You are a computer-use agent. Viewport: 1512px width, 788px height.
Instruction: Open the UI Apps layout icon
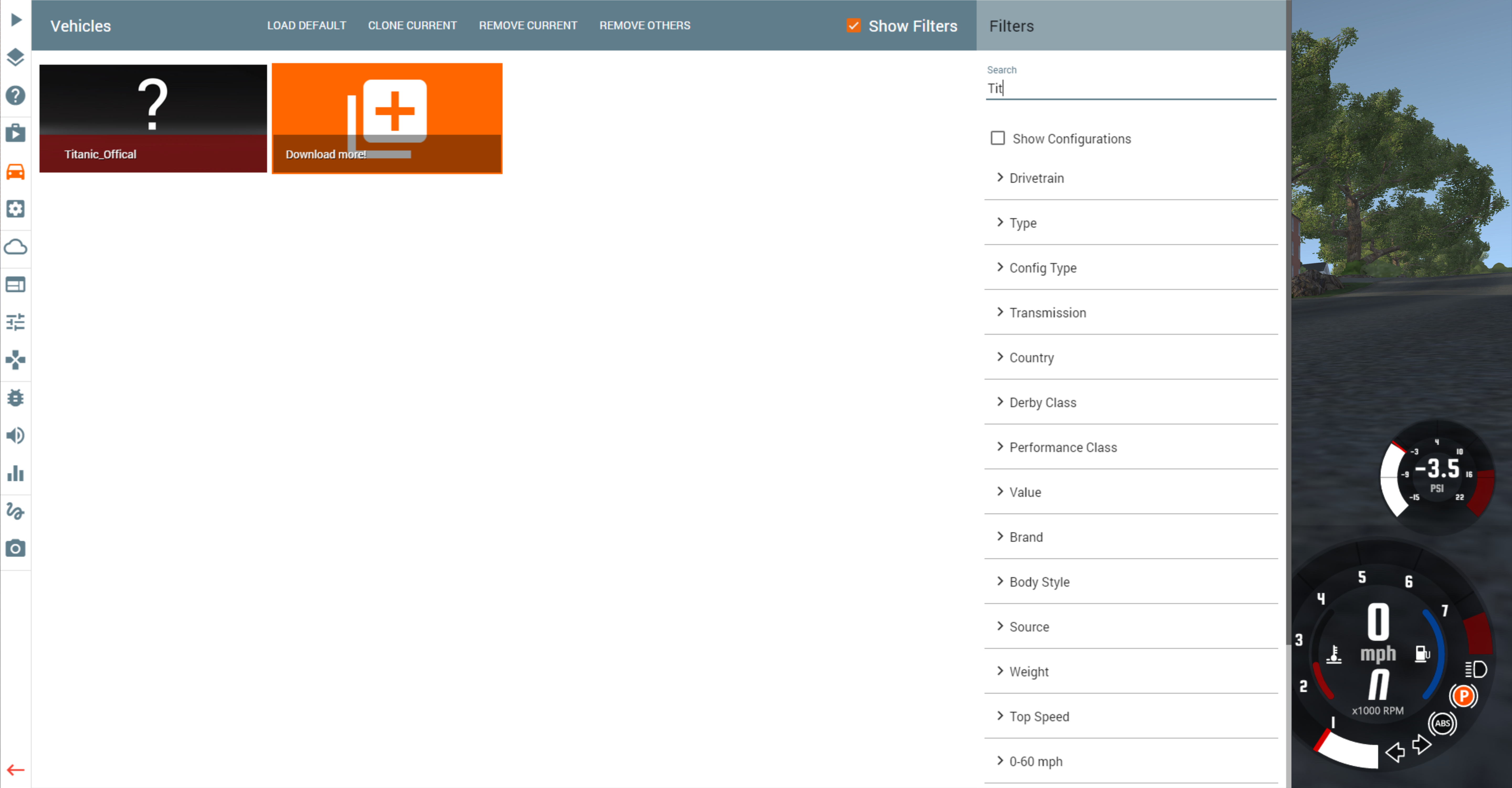click(x=16, y=284)
